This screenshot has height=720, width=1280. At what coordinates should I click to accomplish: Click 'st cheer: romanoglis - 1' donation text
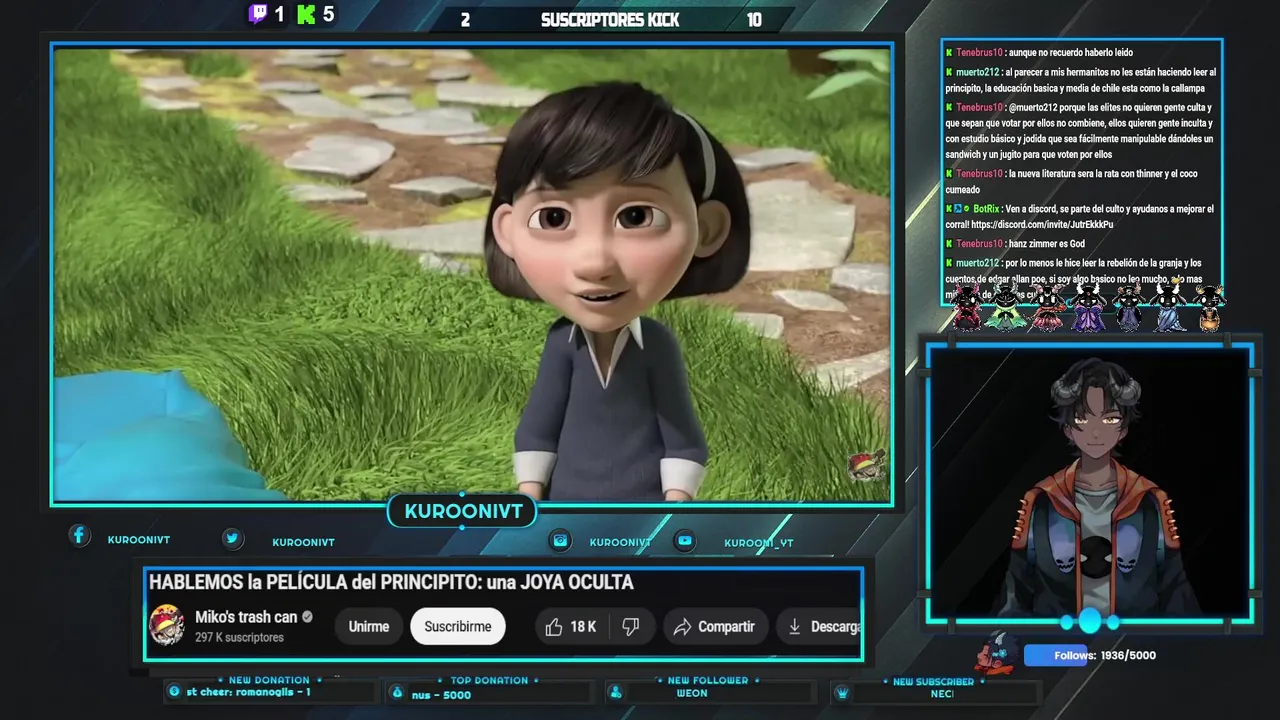point(248,692)
